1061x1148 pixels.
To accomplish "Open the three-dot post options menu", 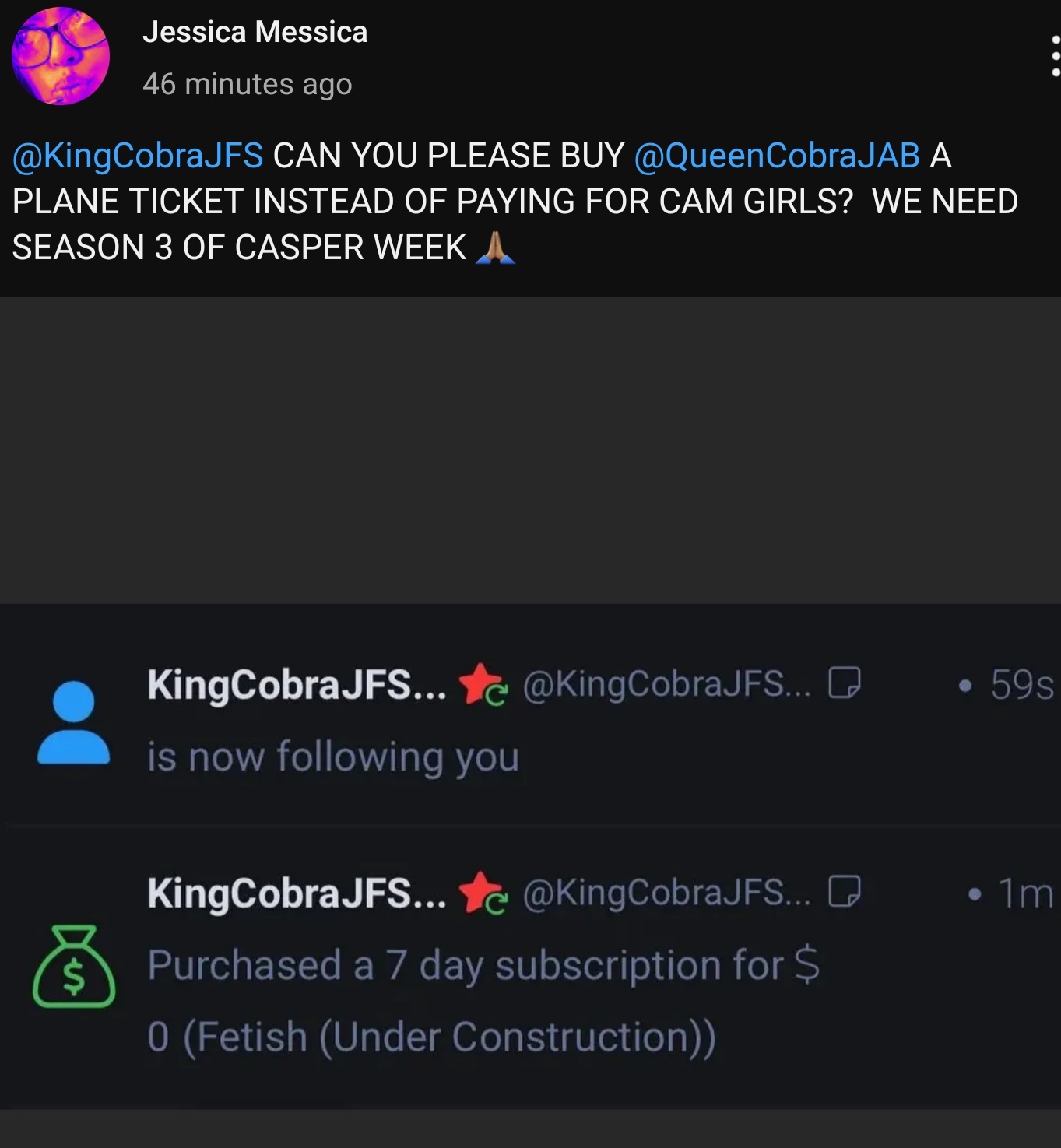I will point(1055,55).
